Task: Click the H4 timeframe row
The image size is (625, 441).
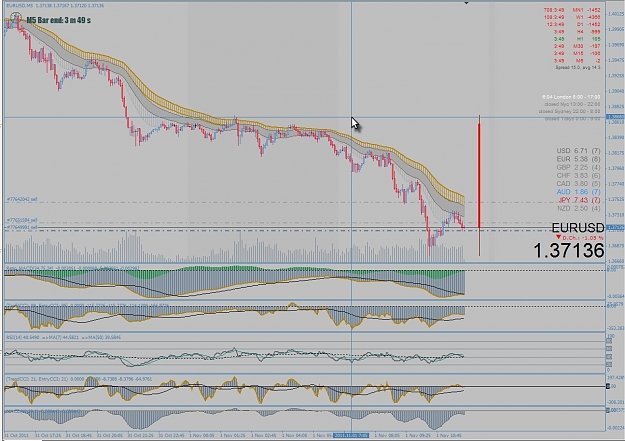Action: click(x=576, y=32)
